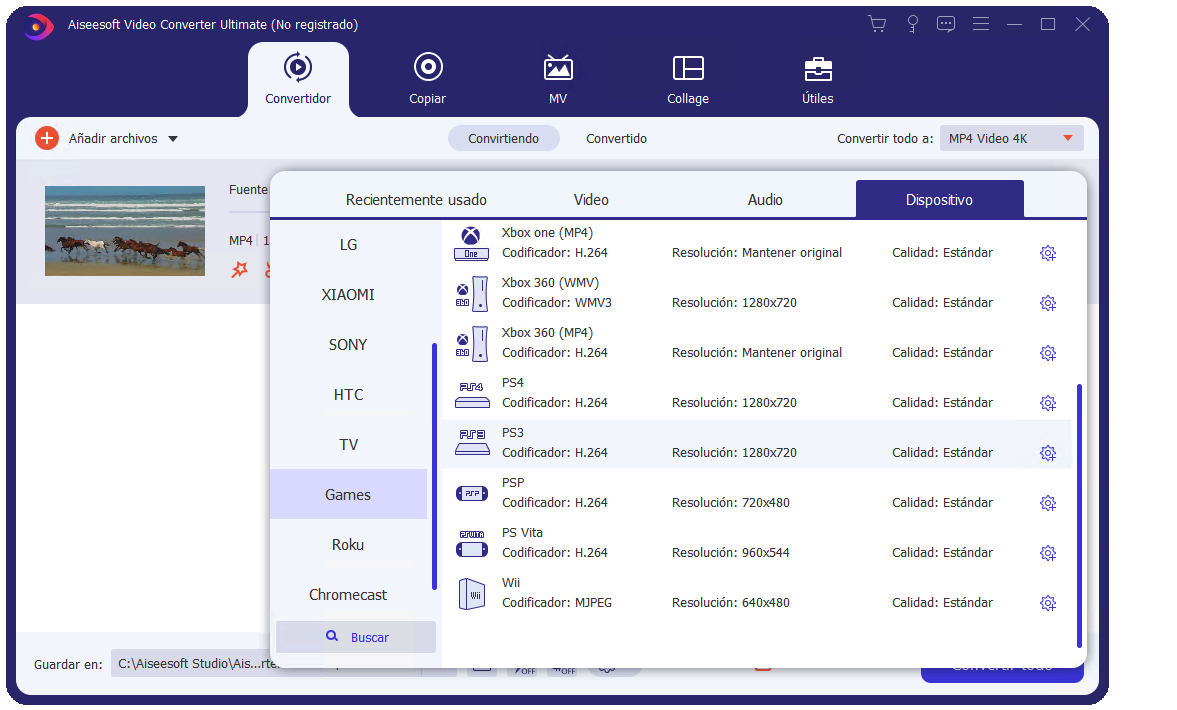
Task: Open settings gear for Xbox 360 (MP4)
Action: pyautogui.click(x=1048, y=353)
